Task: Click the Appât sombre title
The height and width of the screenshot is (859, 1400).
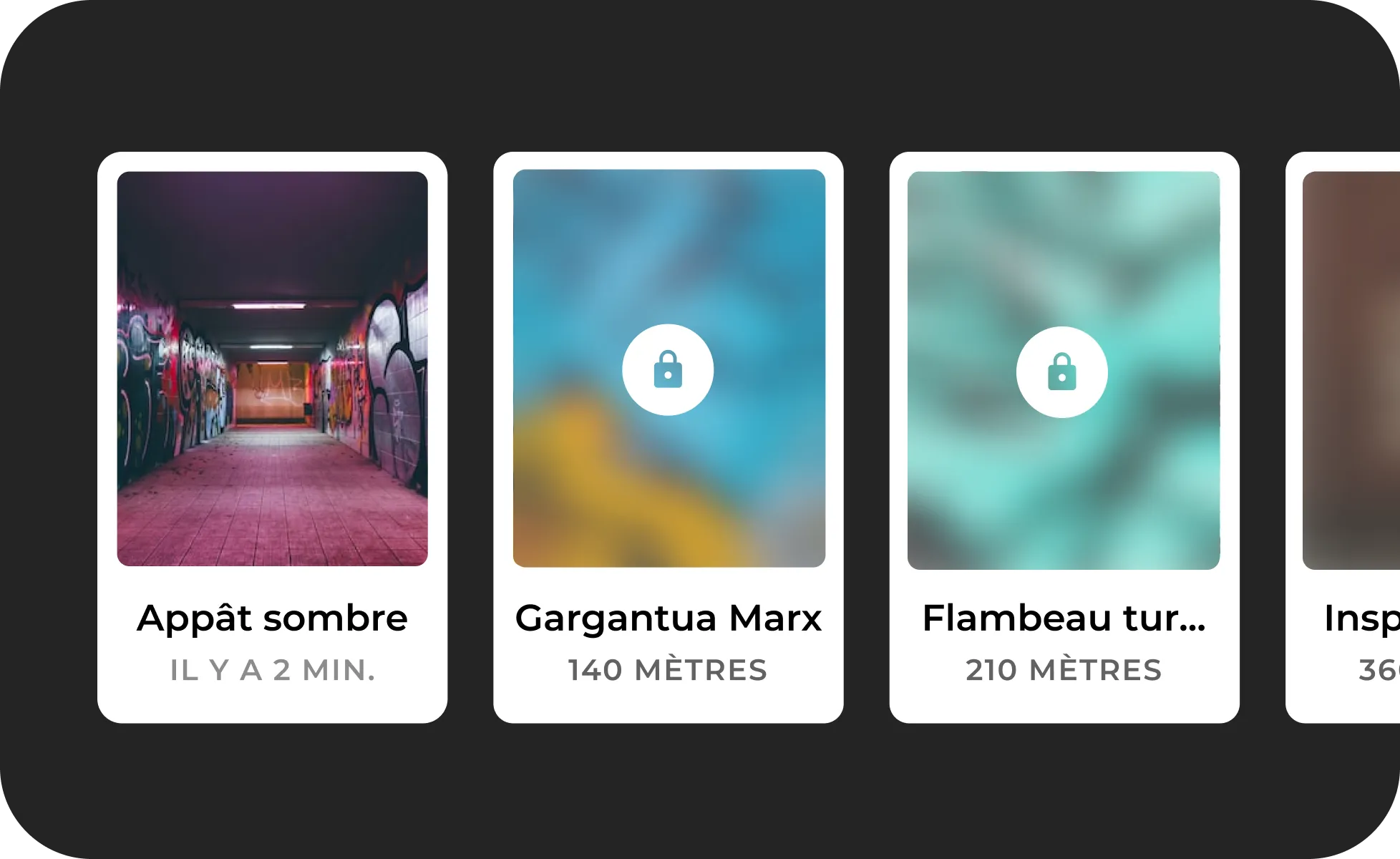Action: 273,618
